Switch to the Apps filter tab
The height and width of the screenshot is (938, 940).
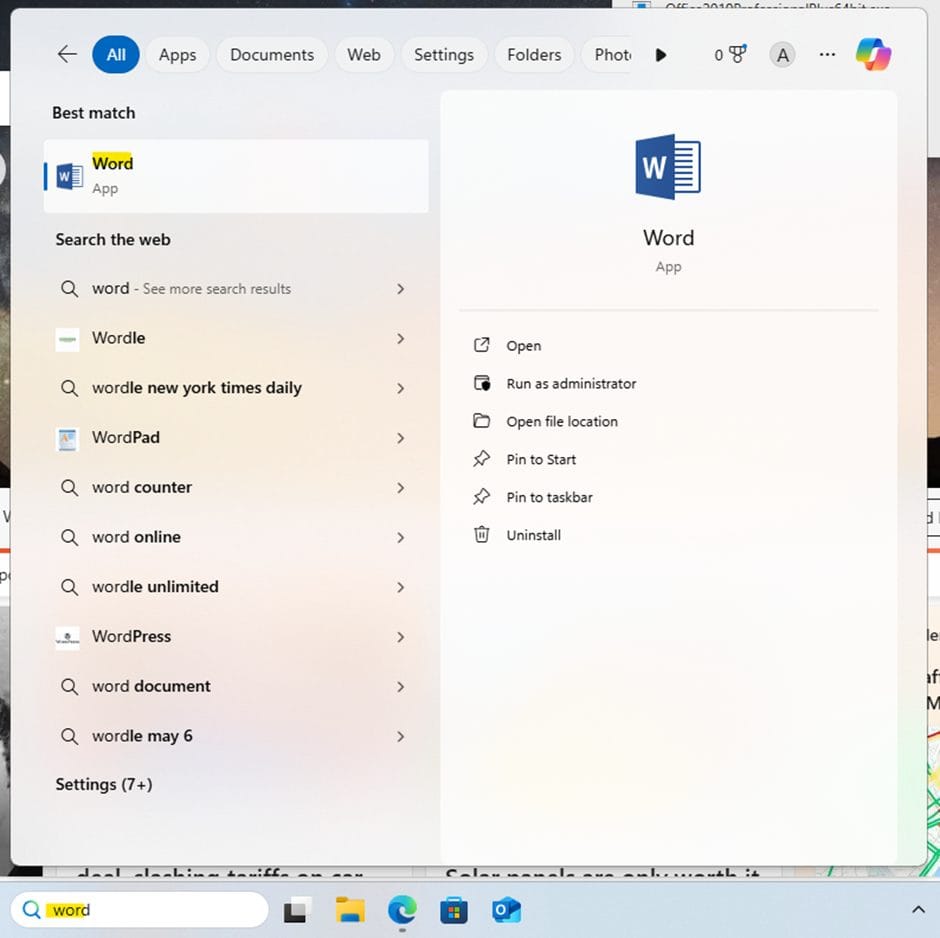177,55
